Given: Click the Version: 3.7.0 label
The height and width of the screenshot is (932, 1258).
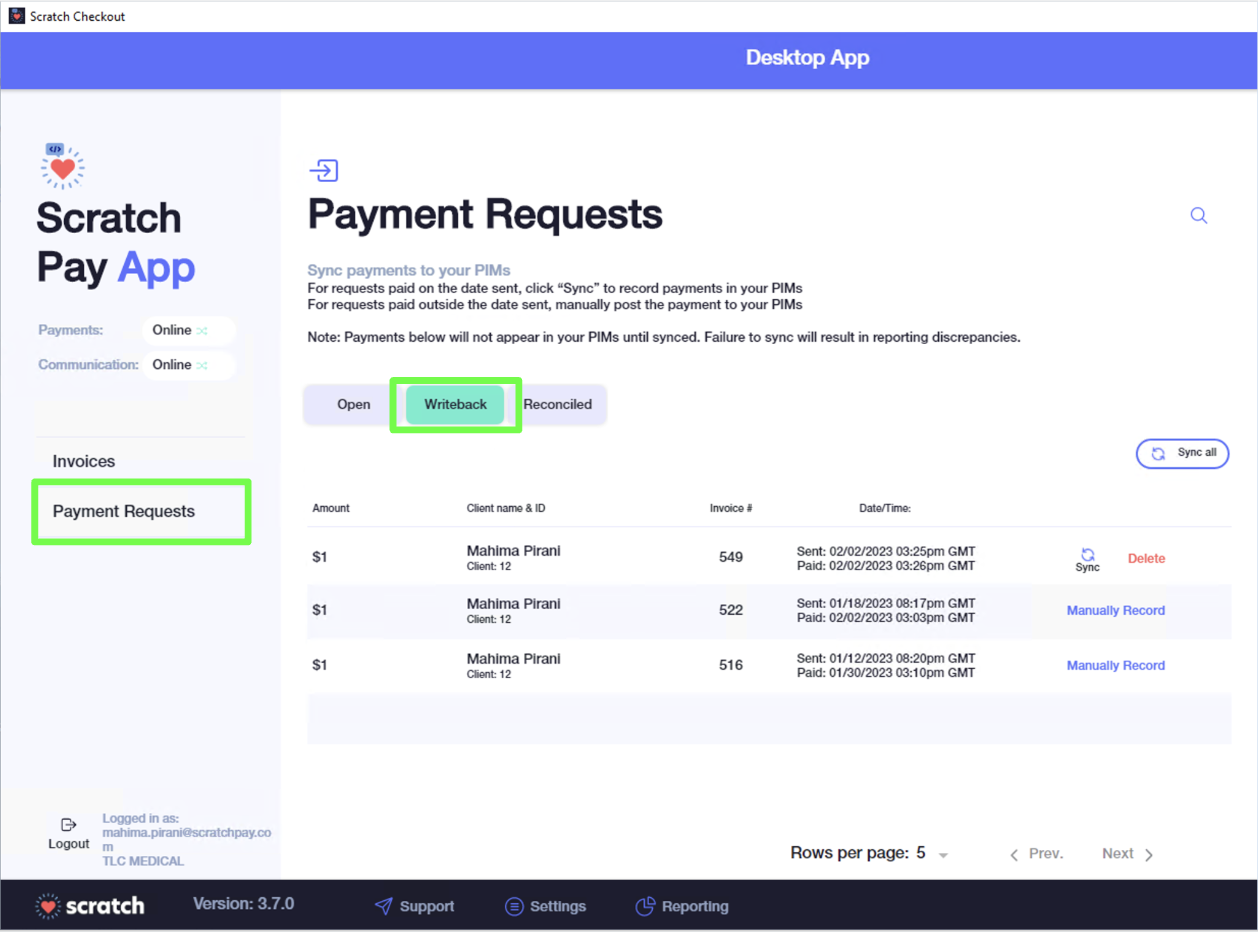Looking at the screenshot, I should pos(244,904).
